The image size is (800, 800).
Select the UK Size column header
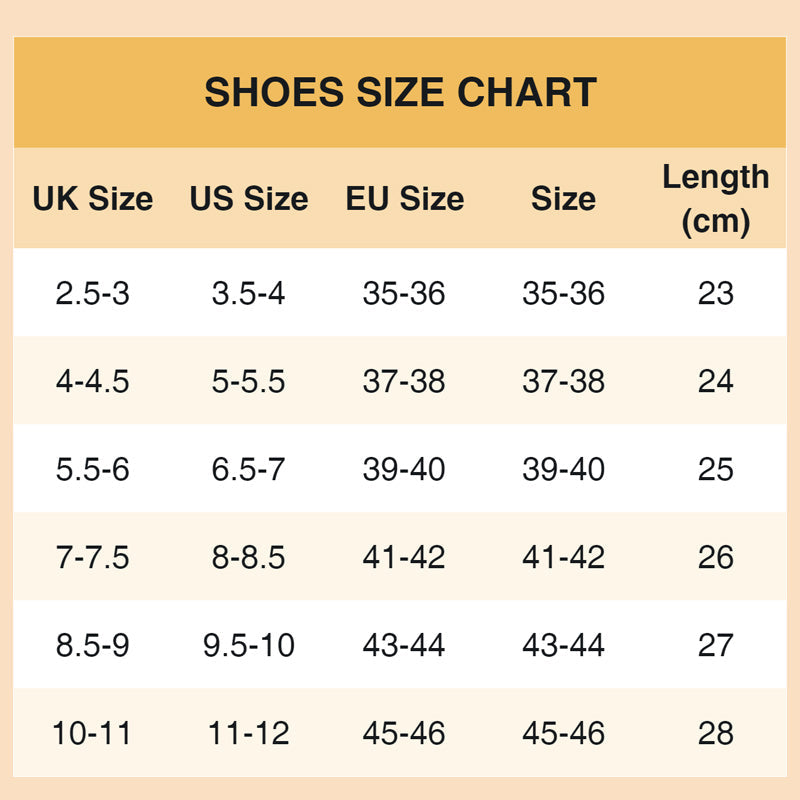click(92, 198)
